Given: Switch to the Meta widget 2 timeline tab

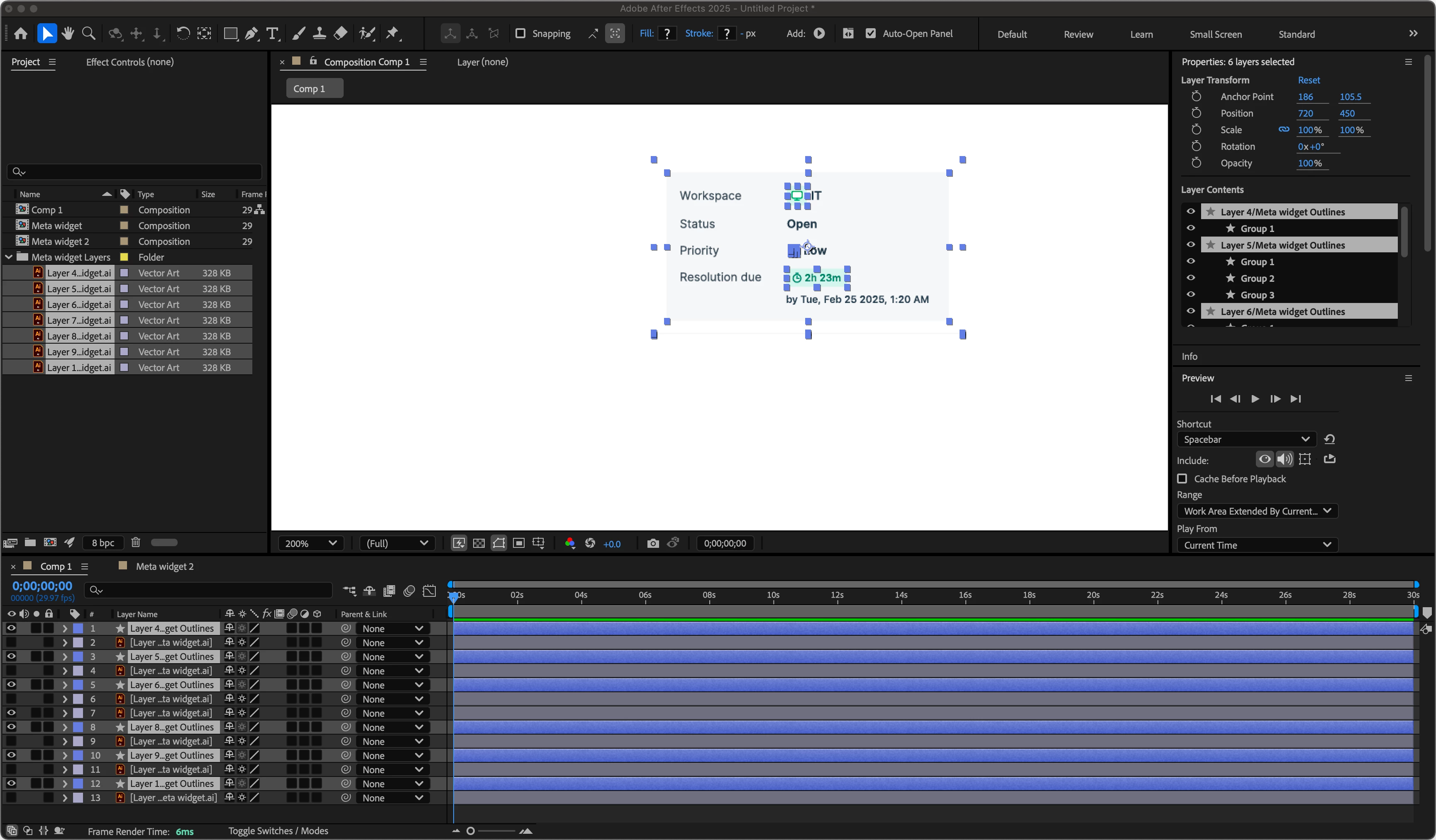Looking at the screenshot, I should click(164, 567).
